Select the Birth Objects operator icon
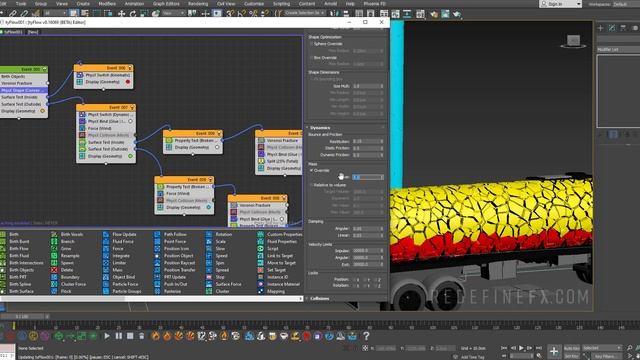This screenshot has height=360, width=640. pos(2,270)
